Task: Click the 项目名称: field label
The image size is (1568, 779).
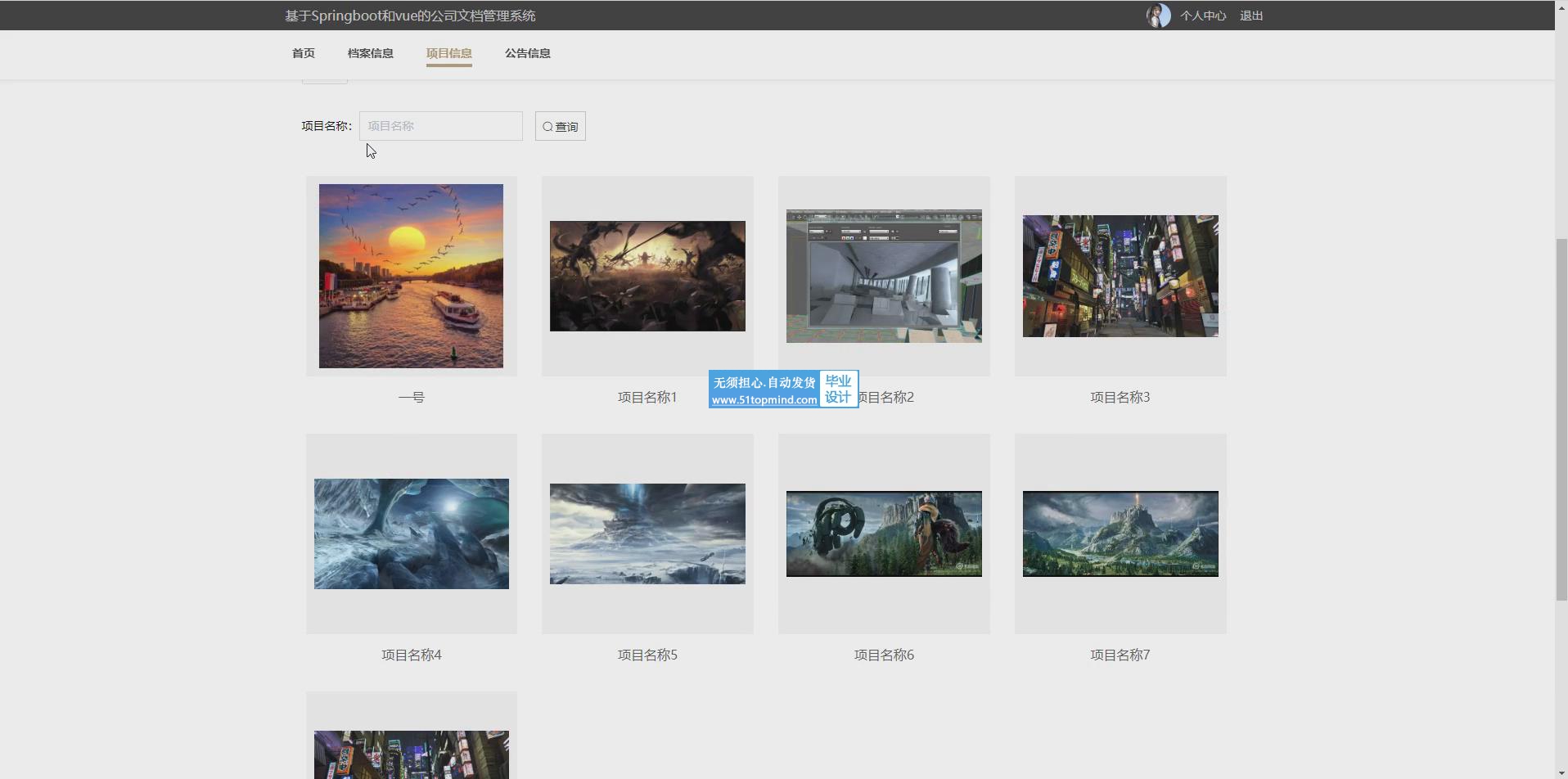Action: click(327, 126)
